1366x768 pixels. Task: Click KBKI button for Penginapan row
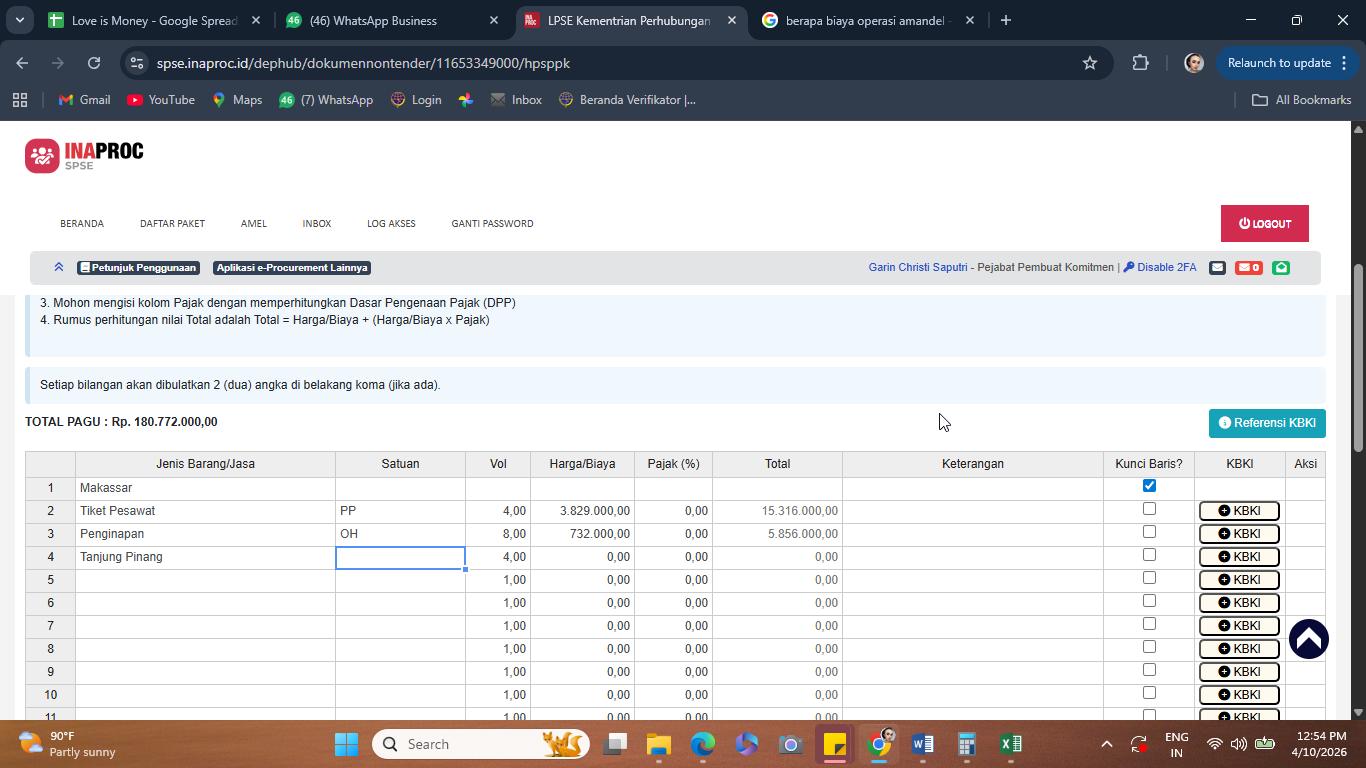1239,534
